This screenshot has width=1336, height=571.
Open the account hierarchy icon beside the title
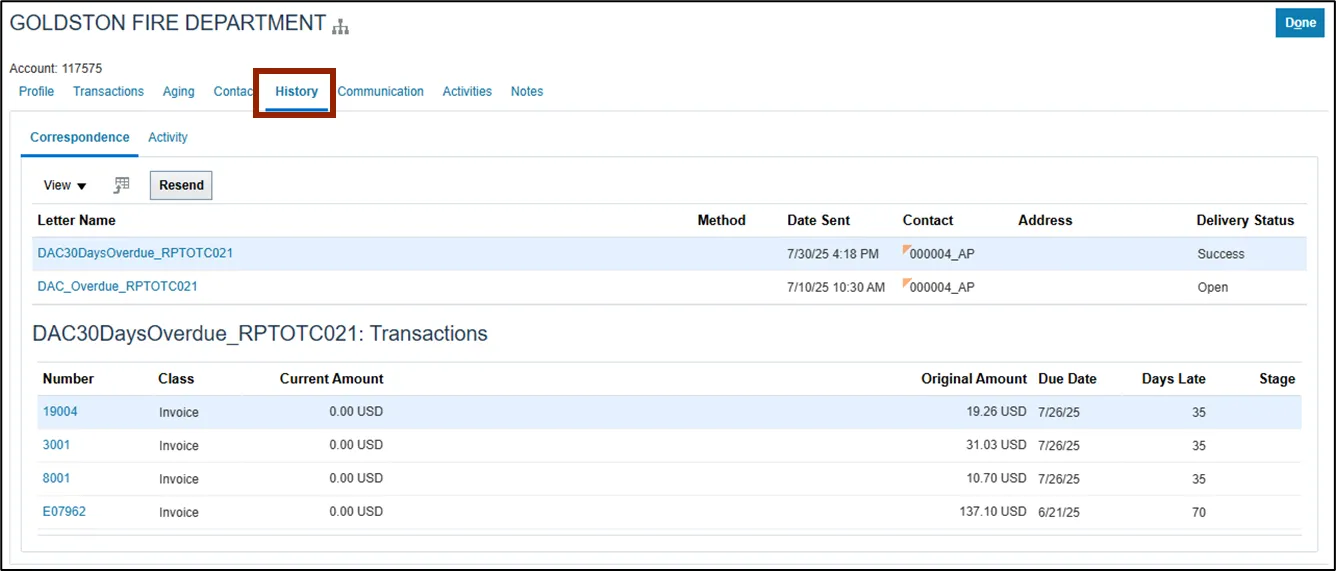pos(341,27)
